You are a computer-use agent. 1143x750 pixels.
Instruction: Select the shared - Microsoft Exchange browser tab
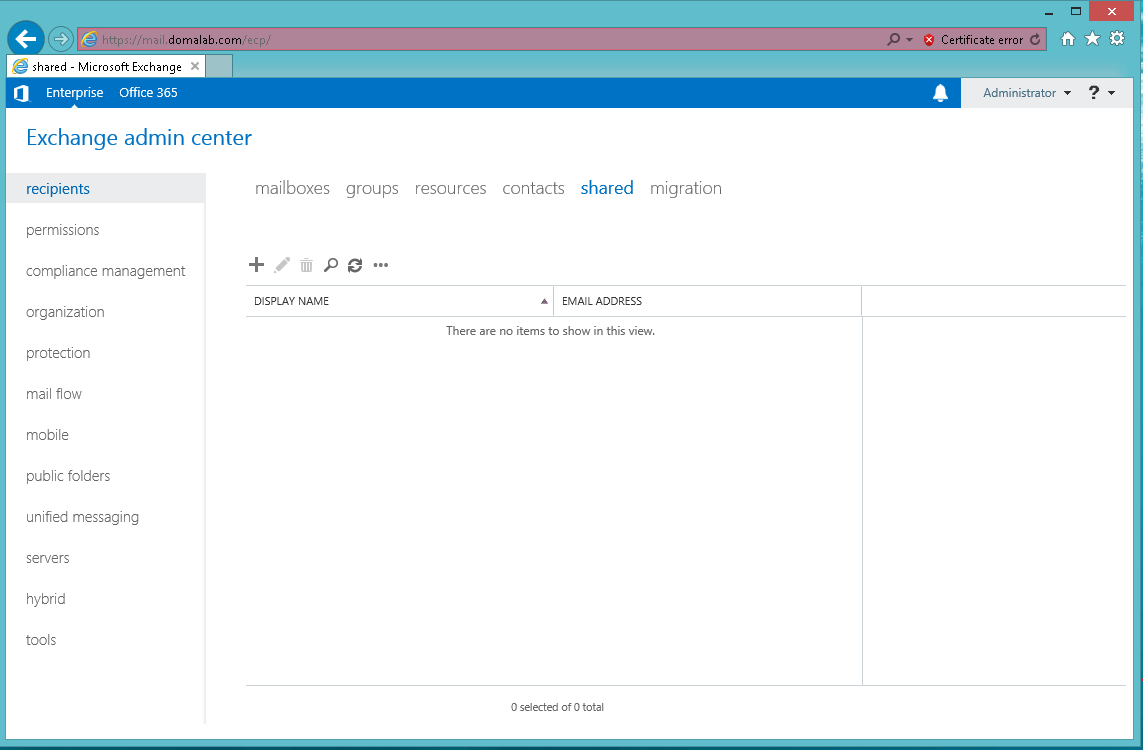tap(106, 66)
